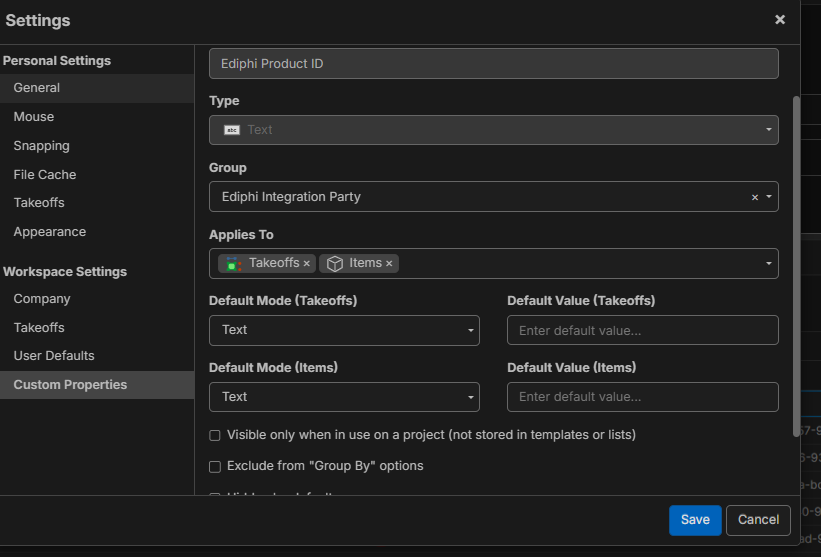Image resolution: width=821 pixels, height=557 pixels.
Task: Click the Cancel button
Action: point(758,520)
